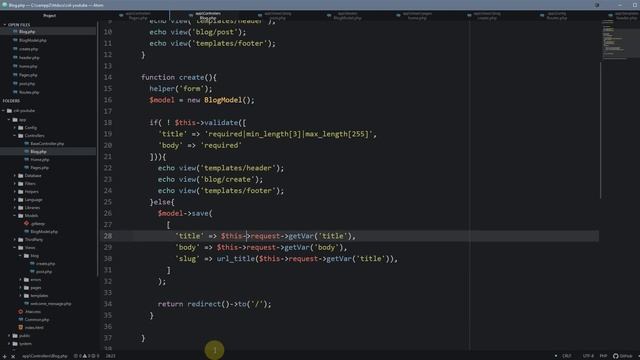Click the Config folder icon
This screenshot has height=360, width=640.
(x=21, y=128)
